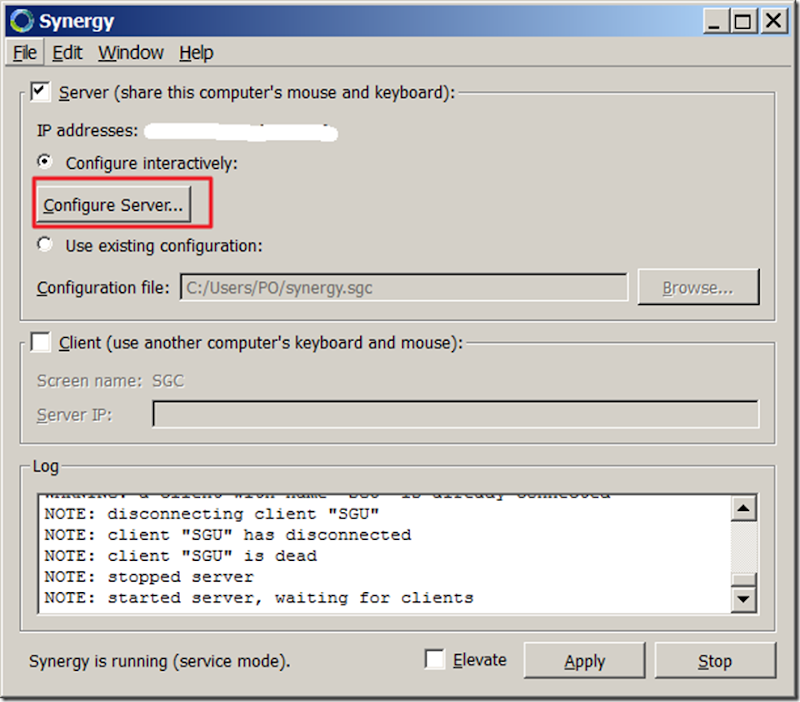Click the log scrollbar up arrow

(x=743, y=508)
